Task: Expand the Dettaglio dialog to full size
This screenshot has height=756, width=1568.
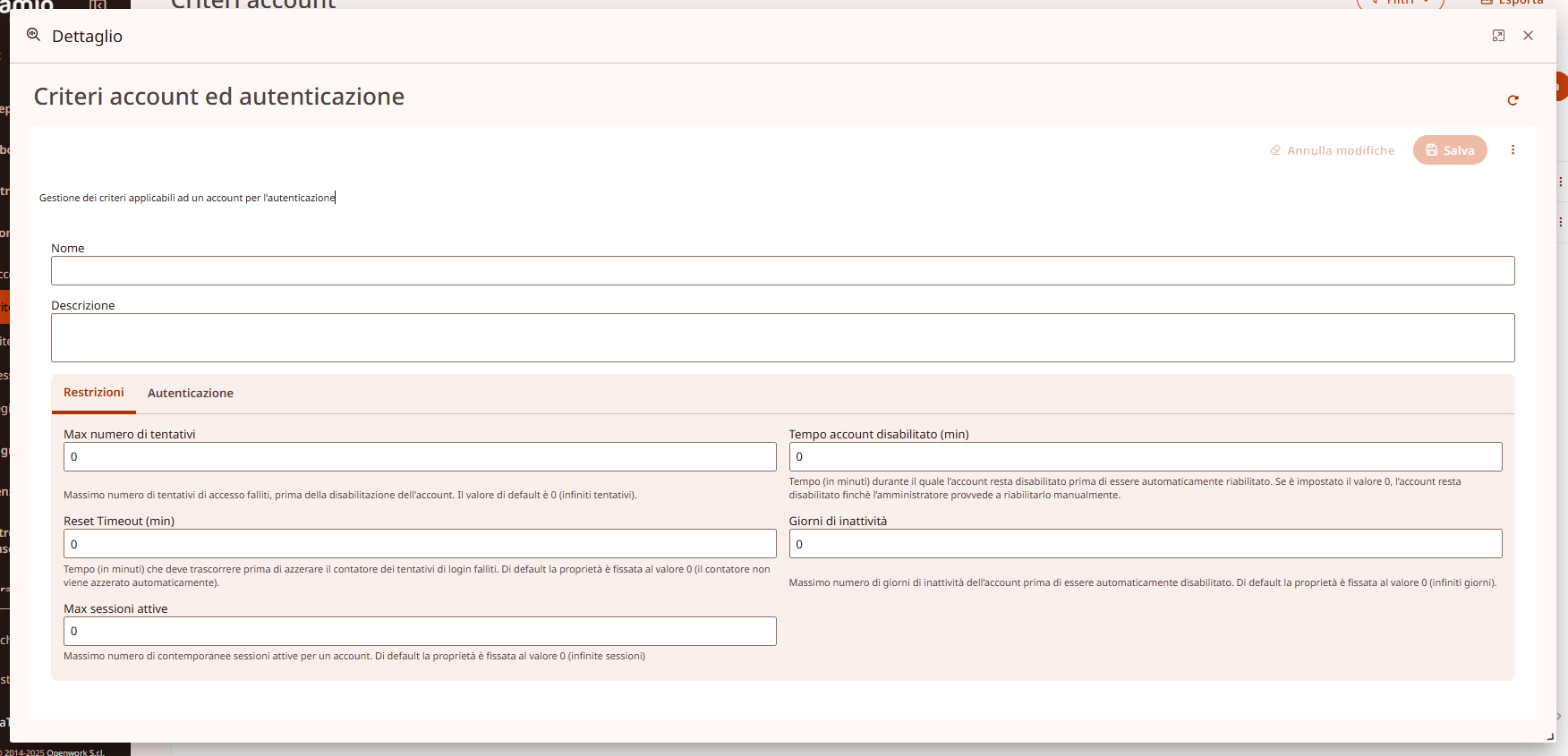Action: pyautogui.click(x=1498, y=36)
